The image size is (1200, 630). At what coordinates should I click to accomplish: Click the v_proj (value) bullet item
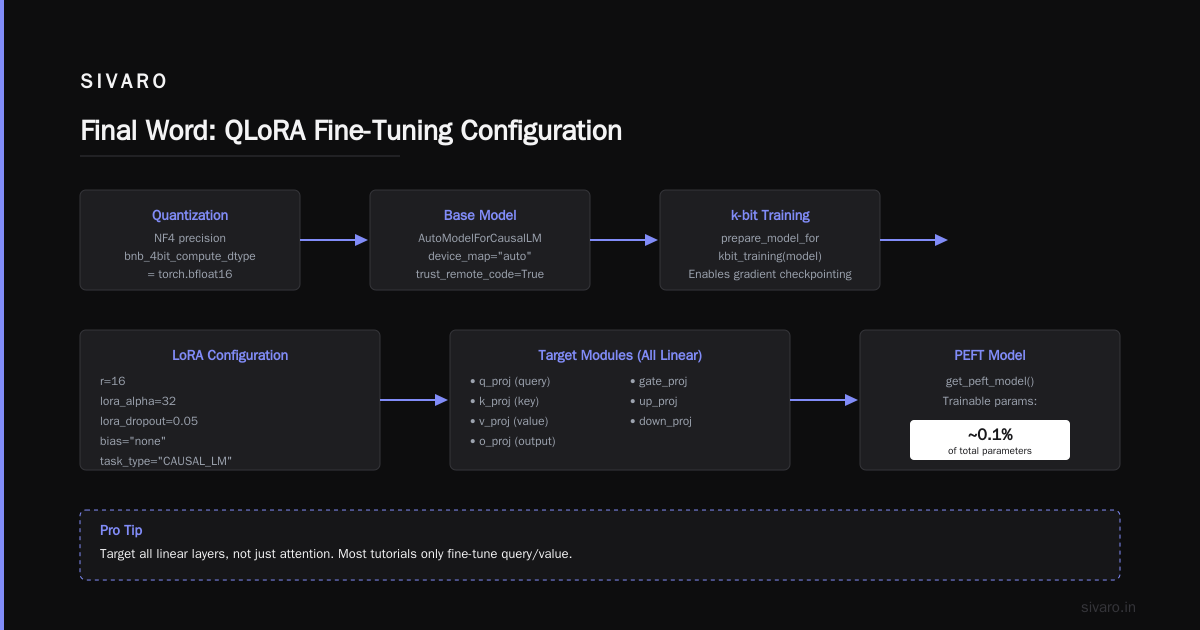509,421
